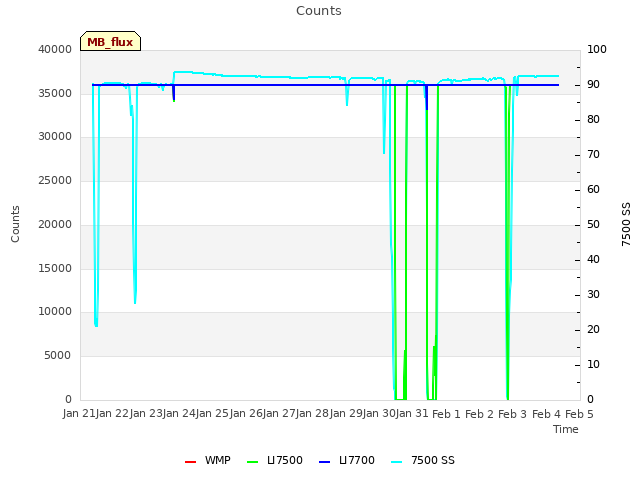Screen dimensions: 640x480
Task: Click the Jan 31 date tick label
Action: click(x=412, y=413)
